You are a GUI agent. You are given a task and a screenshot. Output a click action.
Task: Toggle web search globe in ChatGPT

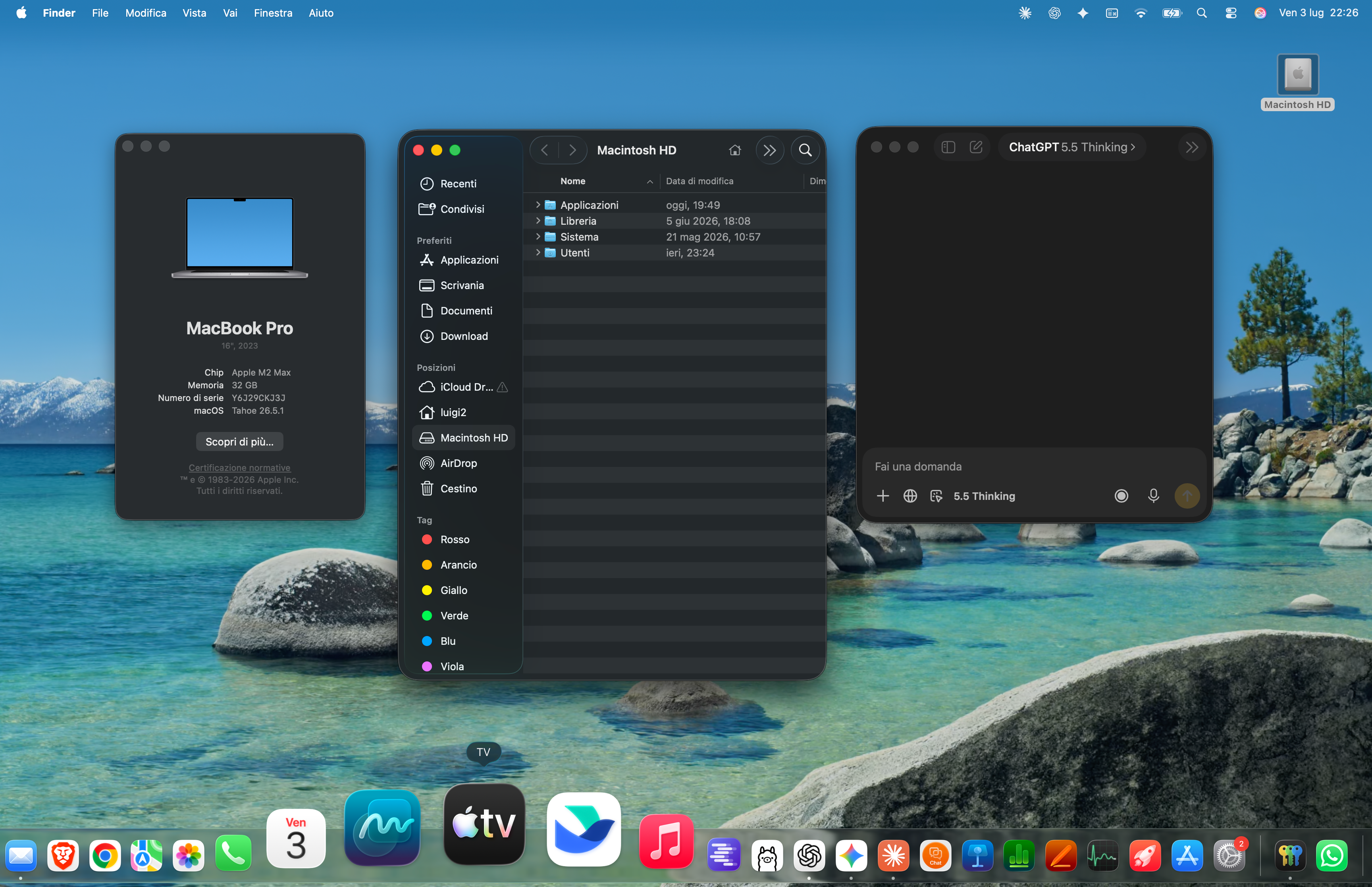[910, 496]
